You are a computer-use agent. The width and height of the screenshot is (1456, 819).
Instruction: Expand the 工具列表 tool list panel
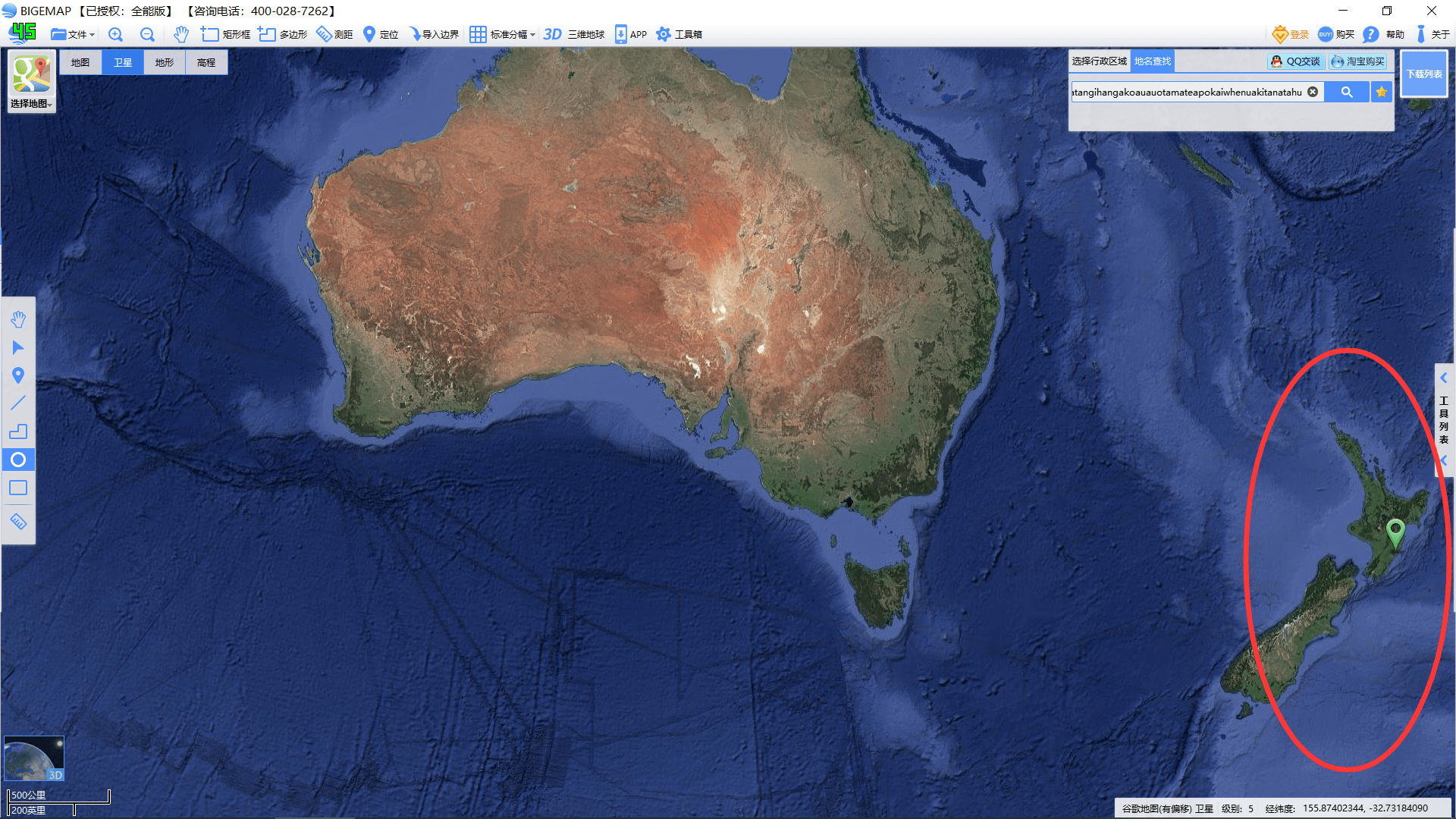[x=1443, y=419]
